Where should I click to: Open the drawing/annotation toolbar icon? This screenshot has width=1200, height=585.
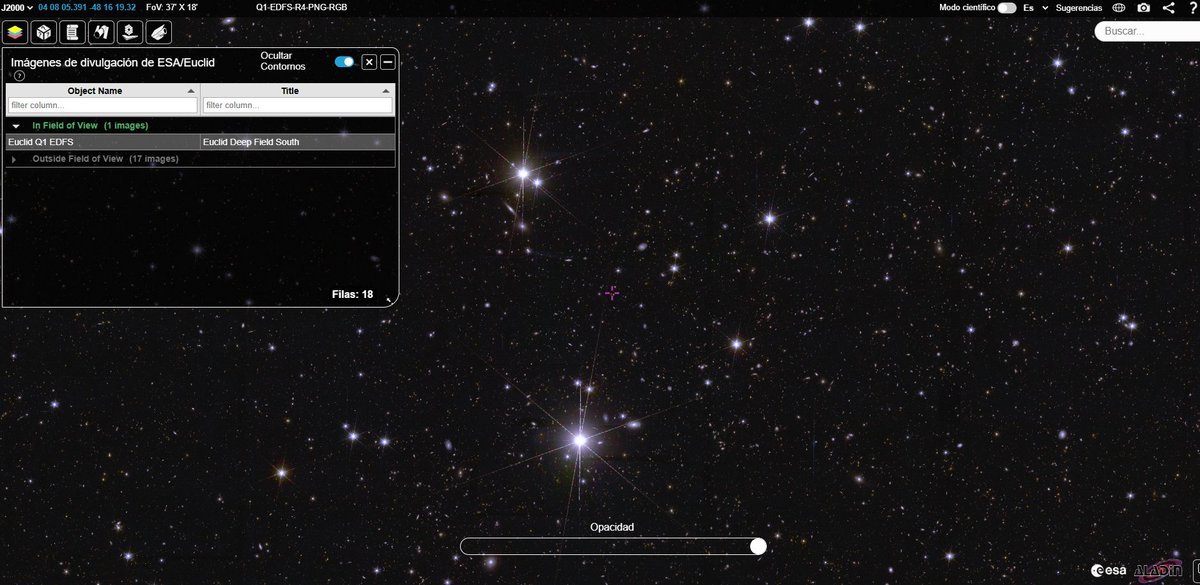(x=158, y=32)
